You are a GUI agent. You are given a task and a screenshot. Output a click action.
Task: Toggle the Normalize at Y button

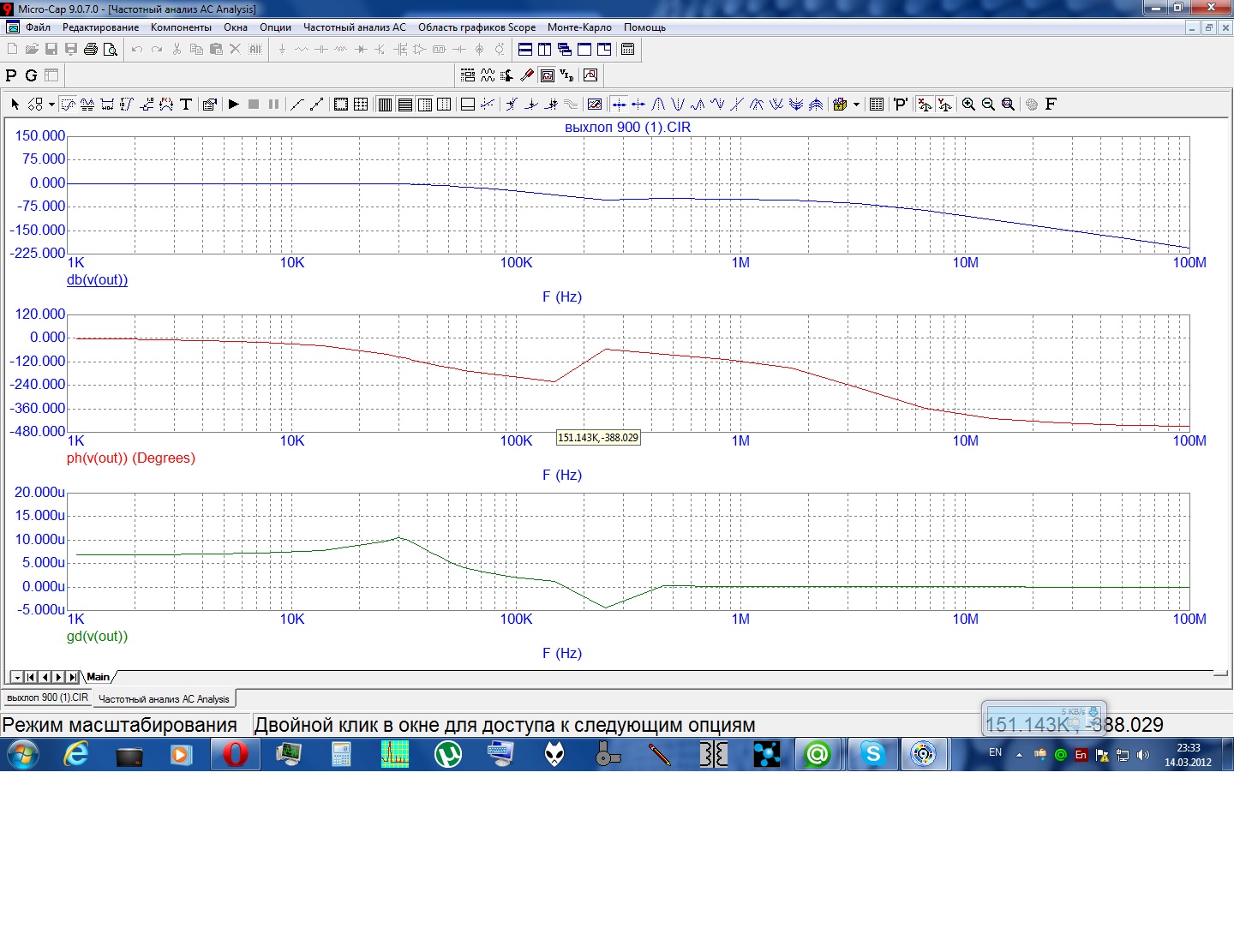[944, 105]
